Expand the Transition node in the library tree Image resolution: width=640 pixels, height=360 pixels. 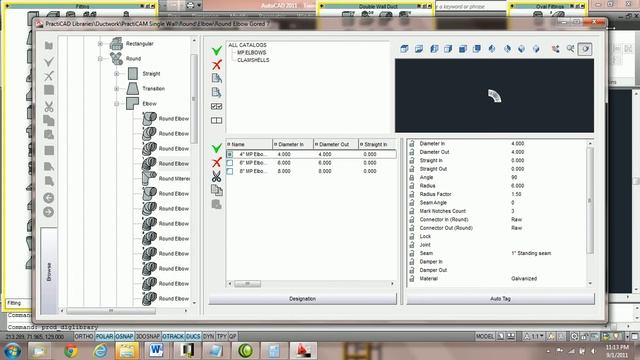[x=117, y=89]
